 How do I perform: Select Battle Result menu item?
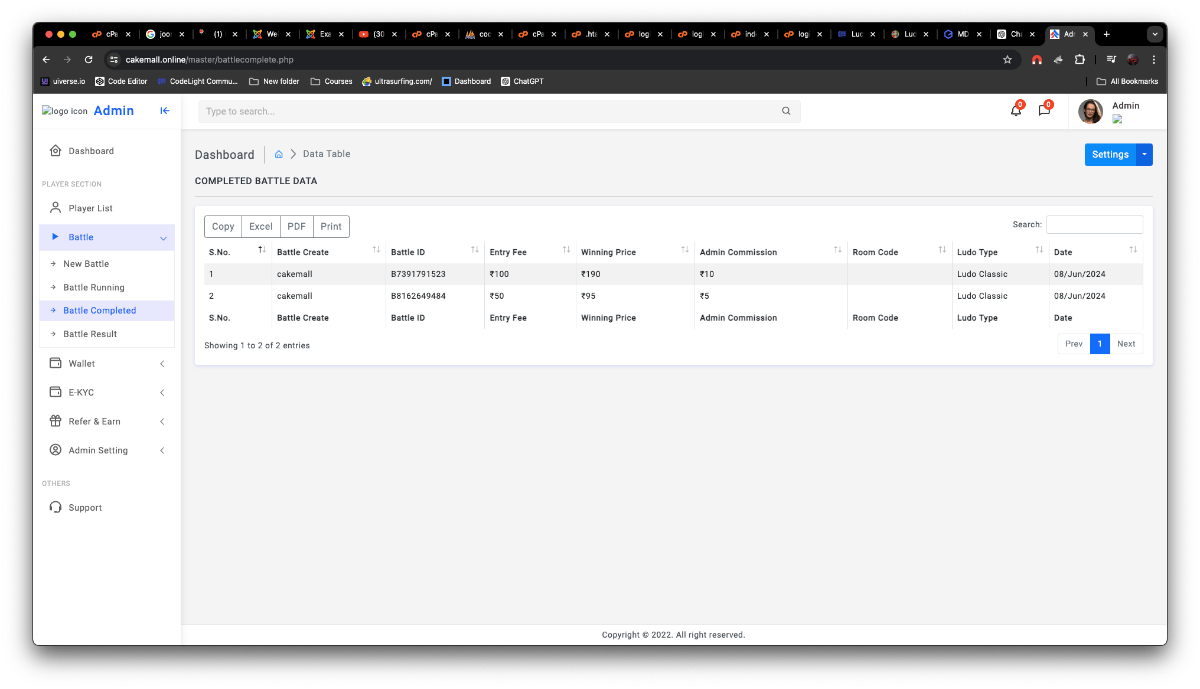tap(90, 334)
